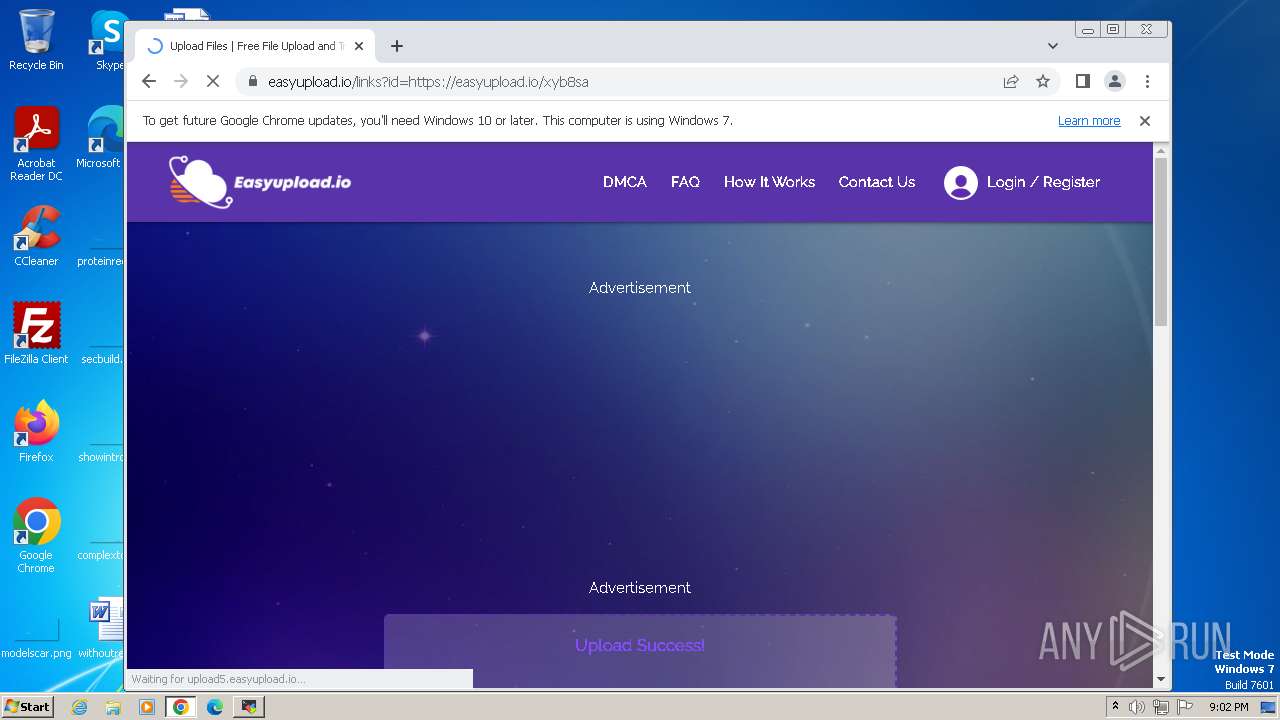The height and width of the screenshot is (720, 1280).
Task: Launch the CCleaner desktop shortcut
Action: pos(36,236)
